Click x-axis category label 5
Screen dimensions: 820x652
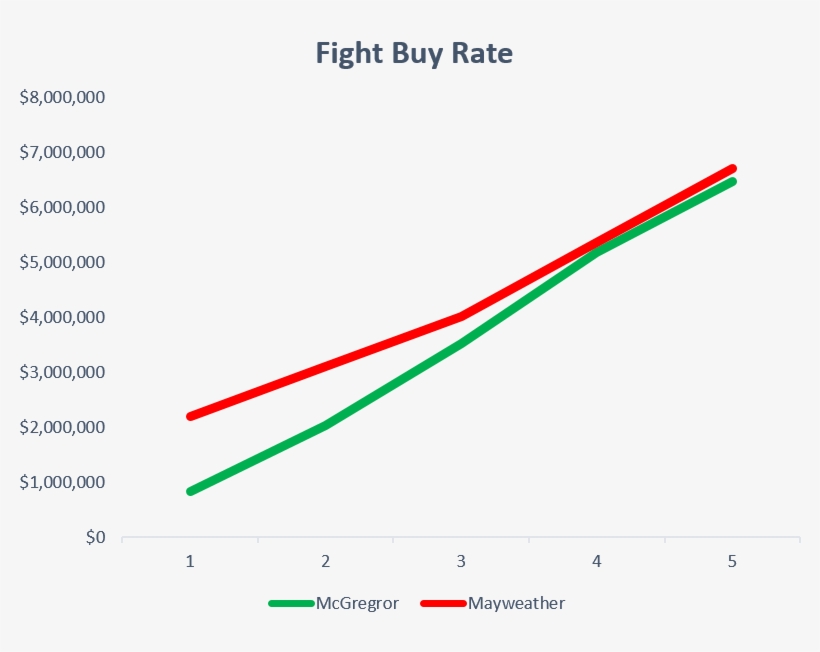click(732, 562)
